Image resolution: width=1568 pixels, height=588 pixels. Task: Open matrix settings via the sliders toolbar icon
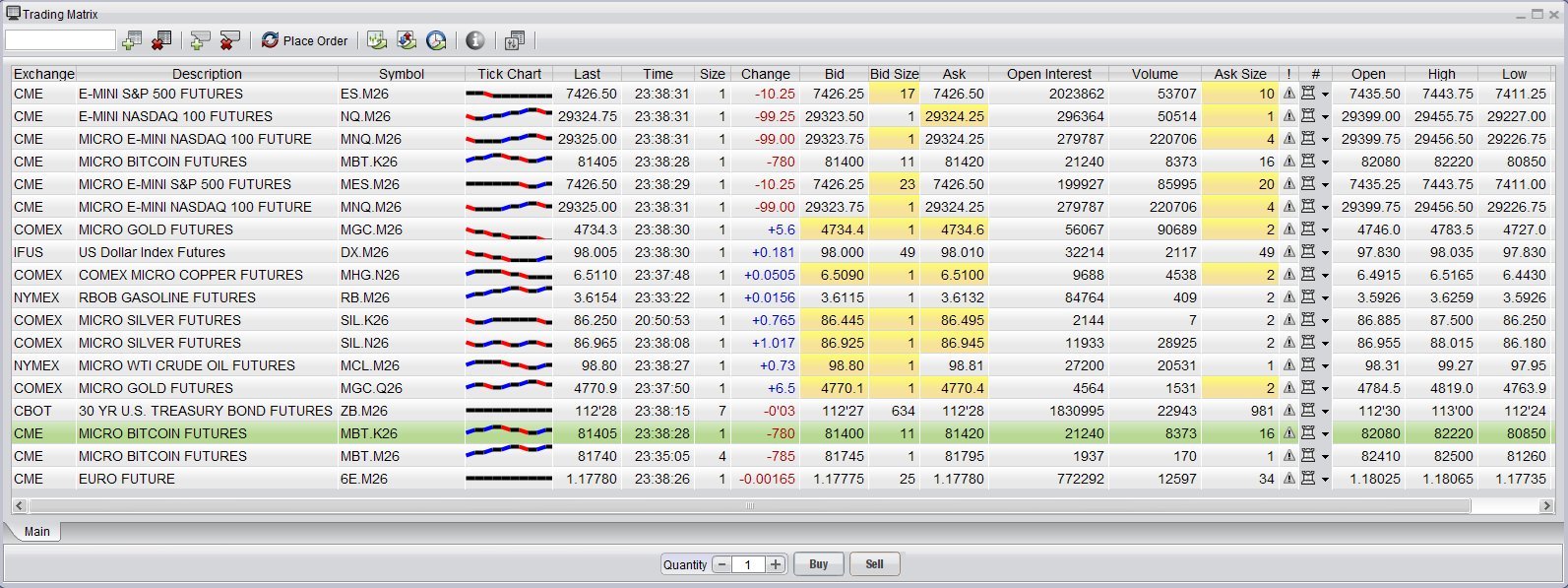[514, 40]
